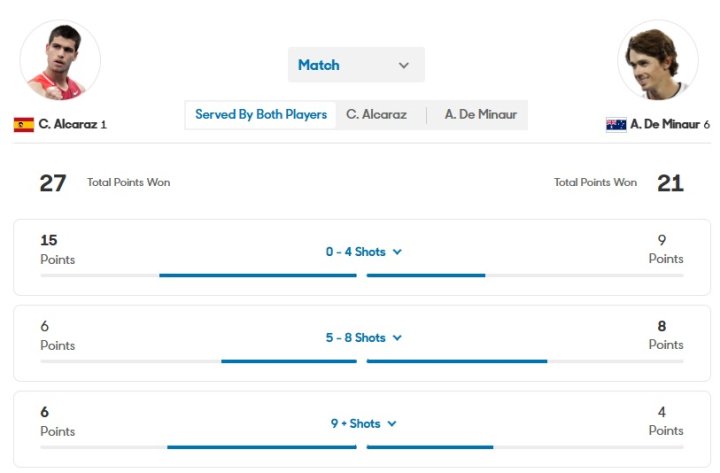Click Alcaraz's 27 total points won figure
The height and width of the screenshot is (473, 720).
[53, 183]
